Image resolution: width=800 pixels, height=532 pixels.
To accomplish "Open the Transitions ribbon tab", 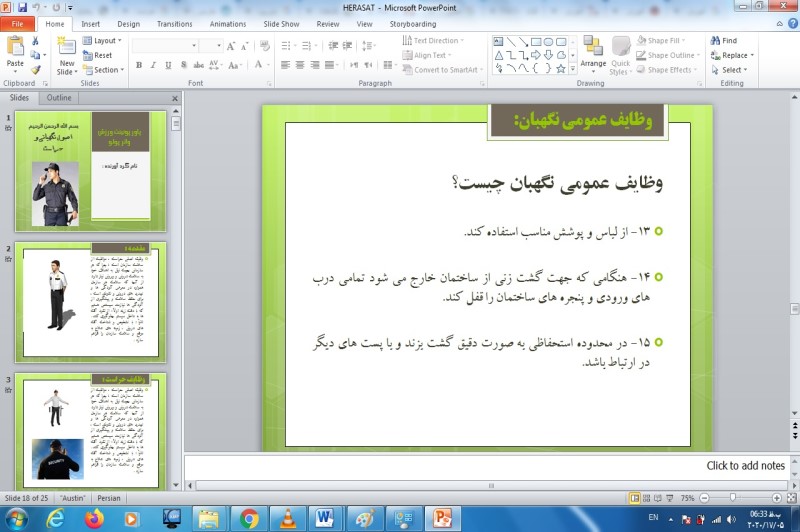I will [x=174, y=24].
